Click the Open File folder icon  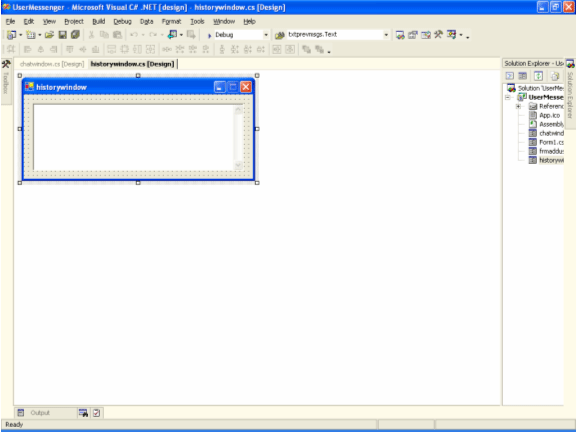pos(49,35)
